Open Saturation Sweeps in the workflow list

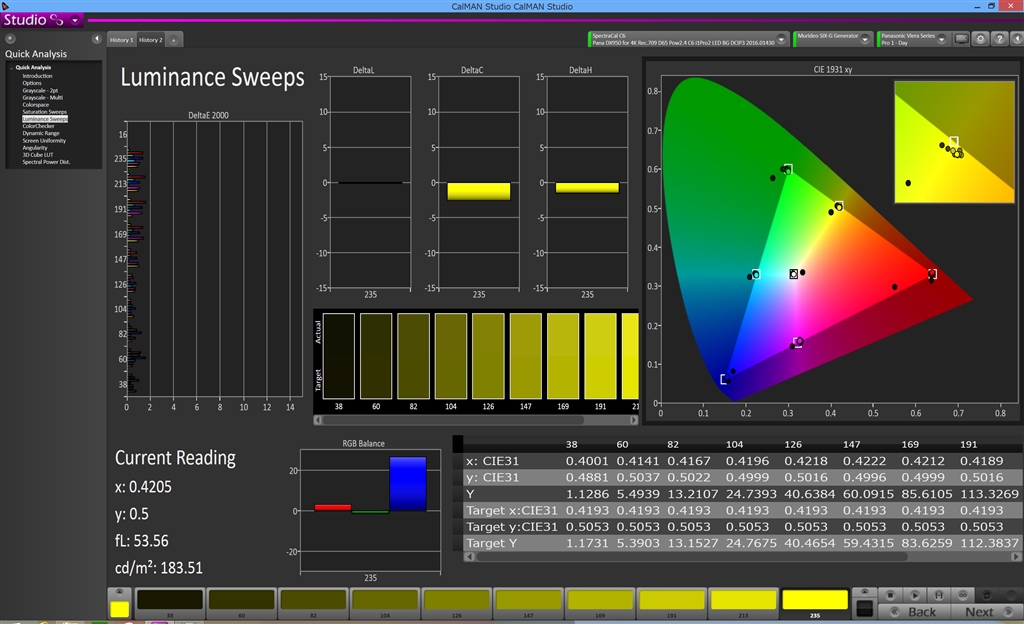(x=45, y=111)
